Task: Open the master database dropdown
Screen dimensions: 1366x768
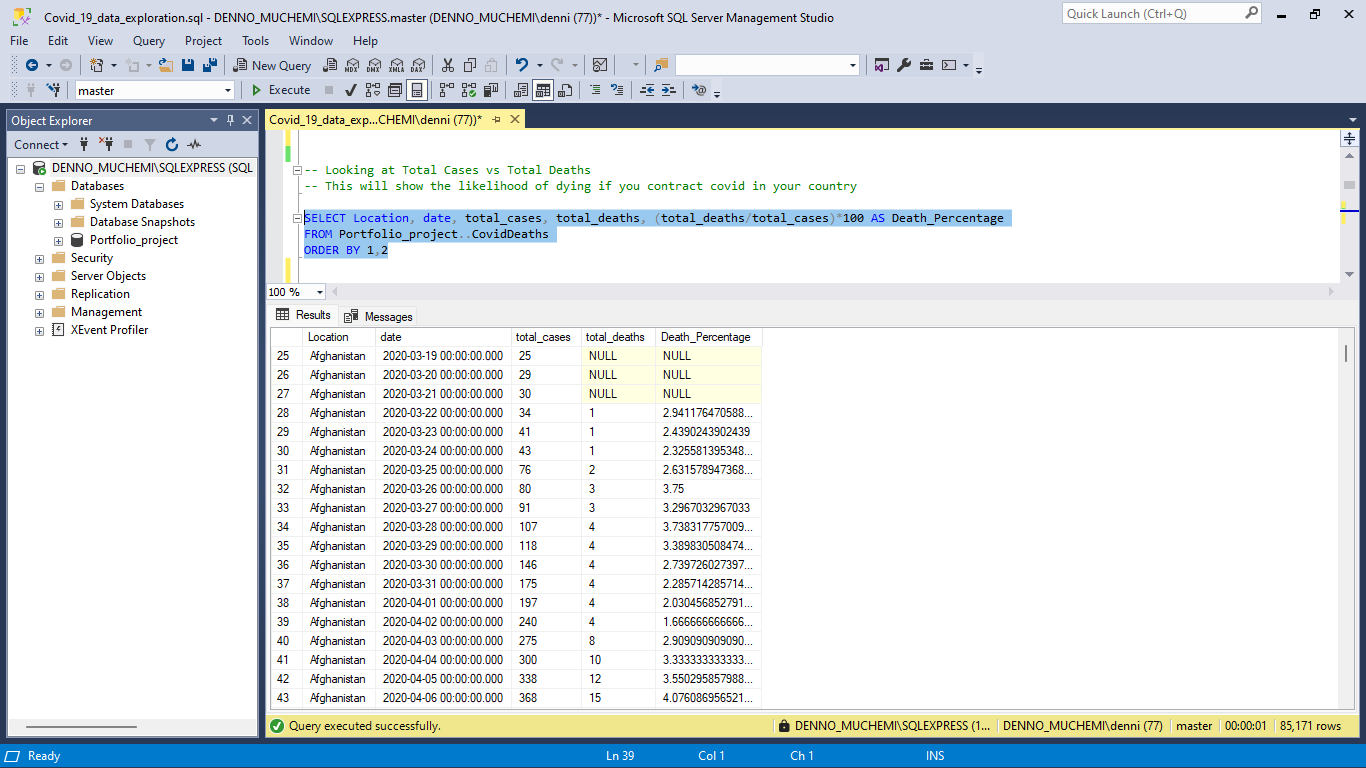Action: point(228,90)
